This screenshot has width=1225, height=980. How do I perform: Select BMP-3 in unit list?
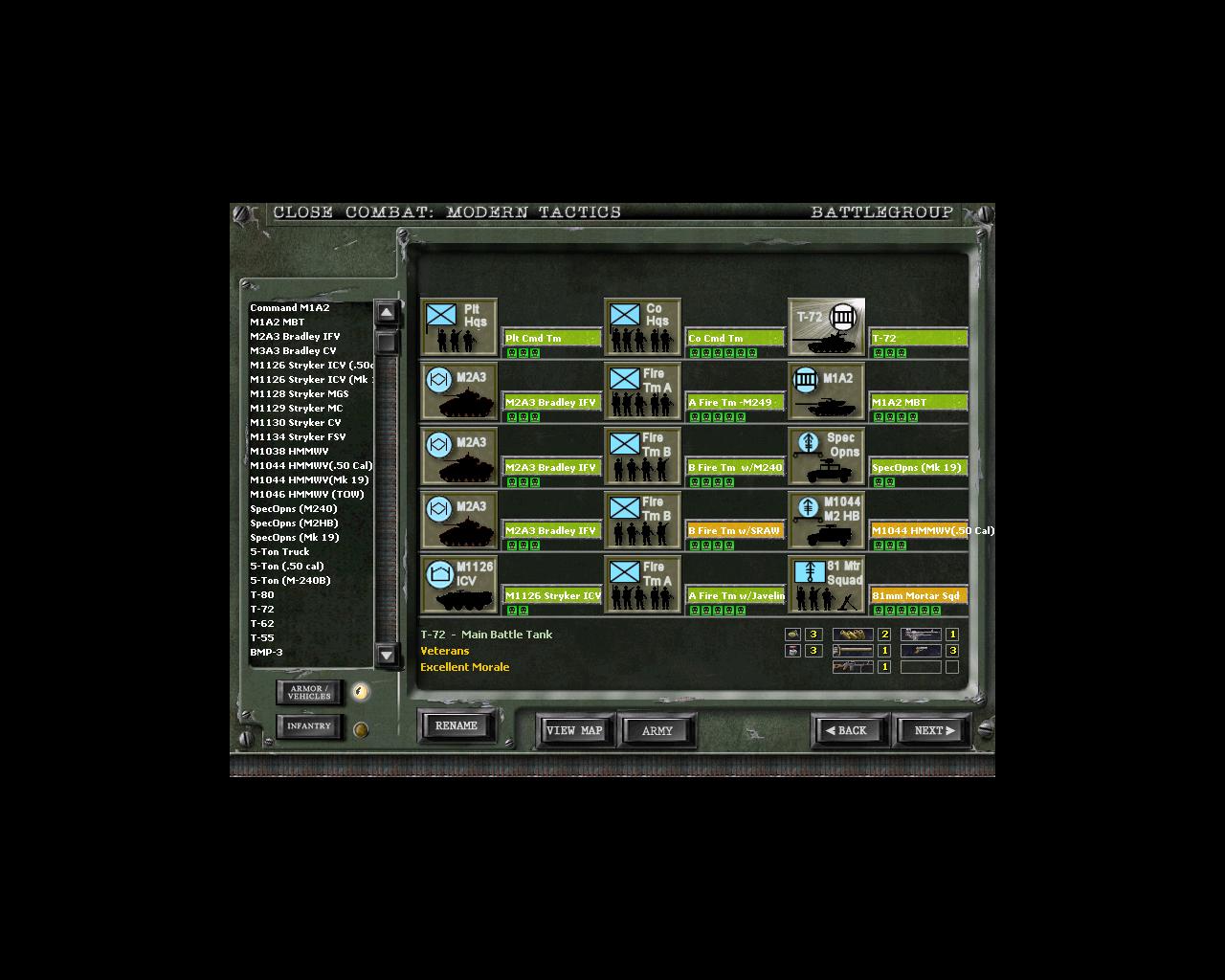(x=266, y=652)
